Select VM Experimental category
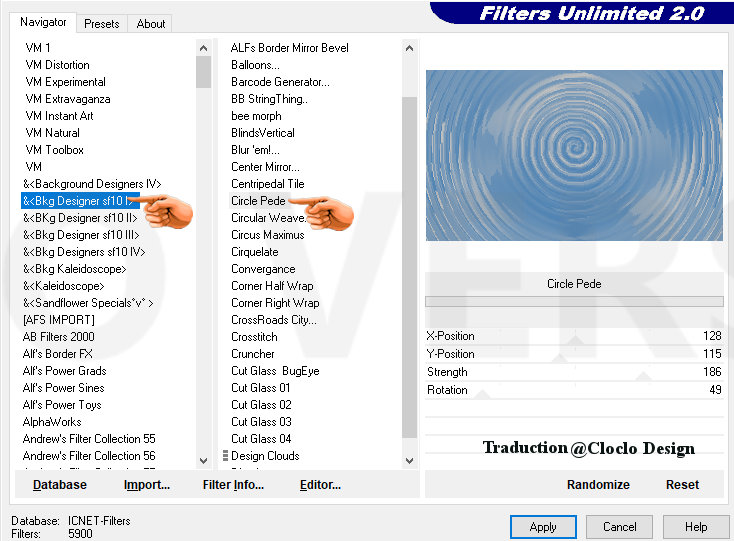Screen dimensions: 734x541 [x=66, y=82]
